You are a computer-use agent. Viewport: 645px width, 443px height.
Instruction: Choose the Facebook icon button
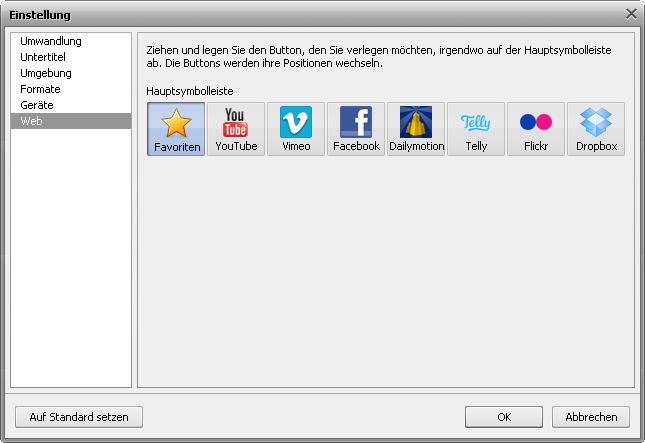click(x=356, y=129)
